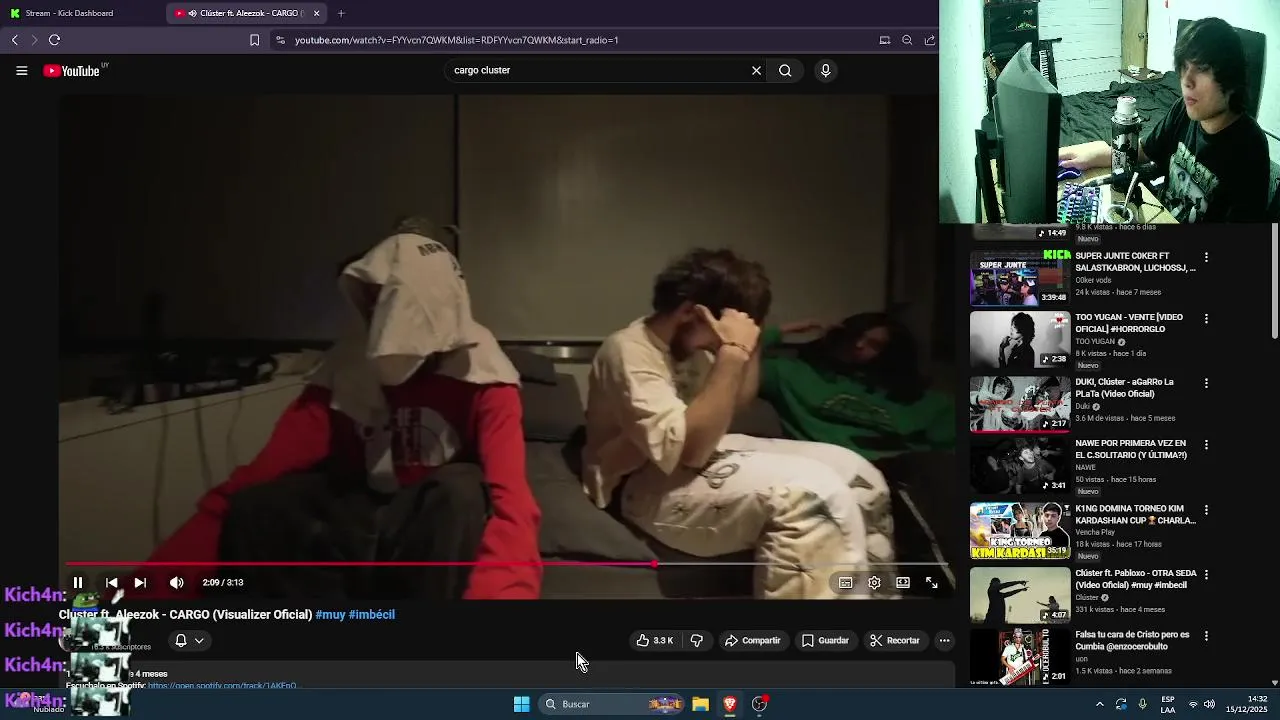Viewport: 1280px width, 720px height.
Task: Open options menu for Falsa tu cara
Action: (x=1206, y=636)
